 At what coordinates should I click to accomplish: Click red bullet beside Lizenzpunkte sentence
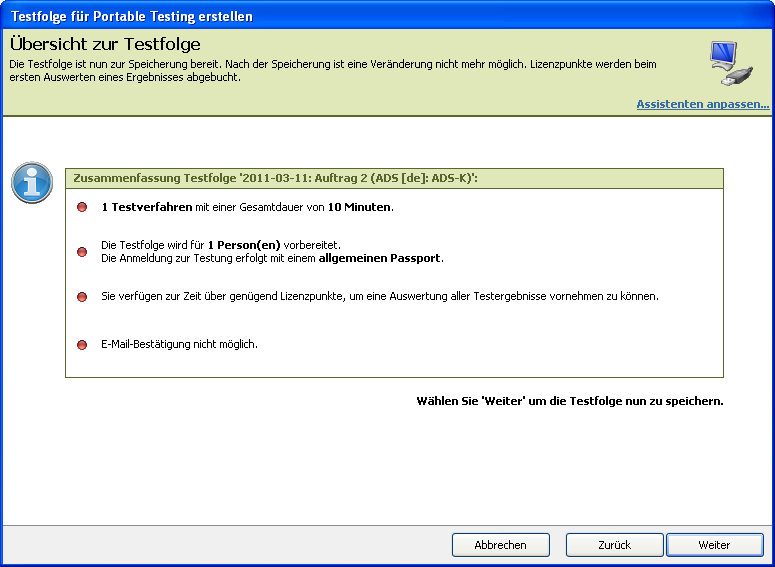click(82, 297)
